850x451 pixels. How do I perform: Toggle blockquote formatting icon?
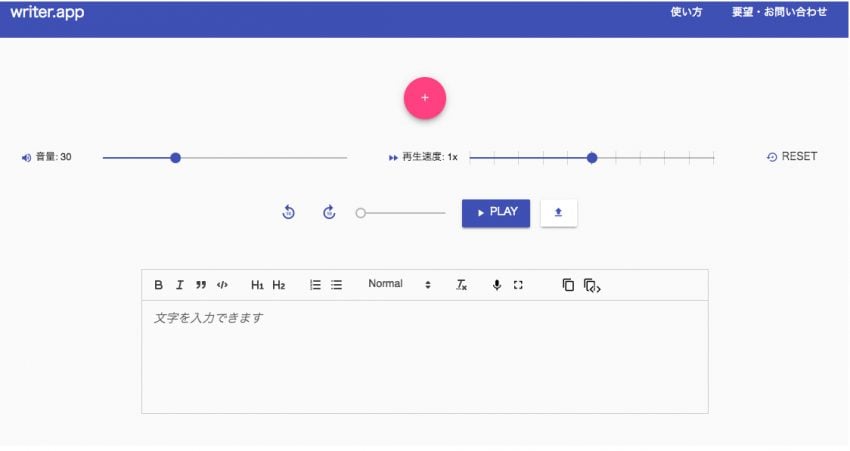(201, 285)
